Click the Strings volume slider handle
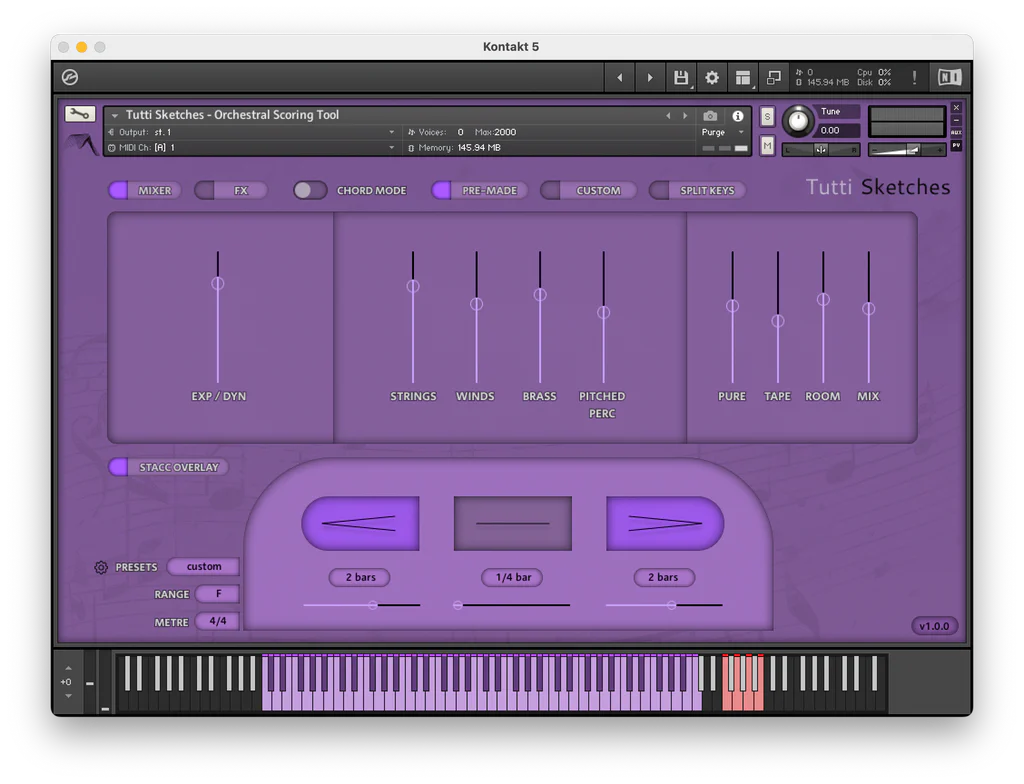1024x784 pixels. click(413, 286)
